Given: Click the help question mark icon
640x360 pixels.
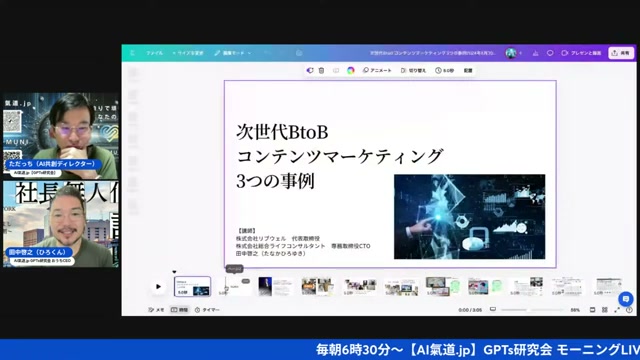Looking at the screenshot, I should tap(629, 310).
